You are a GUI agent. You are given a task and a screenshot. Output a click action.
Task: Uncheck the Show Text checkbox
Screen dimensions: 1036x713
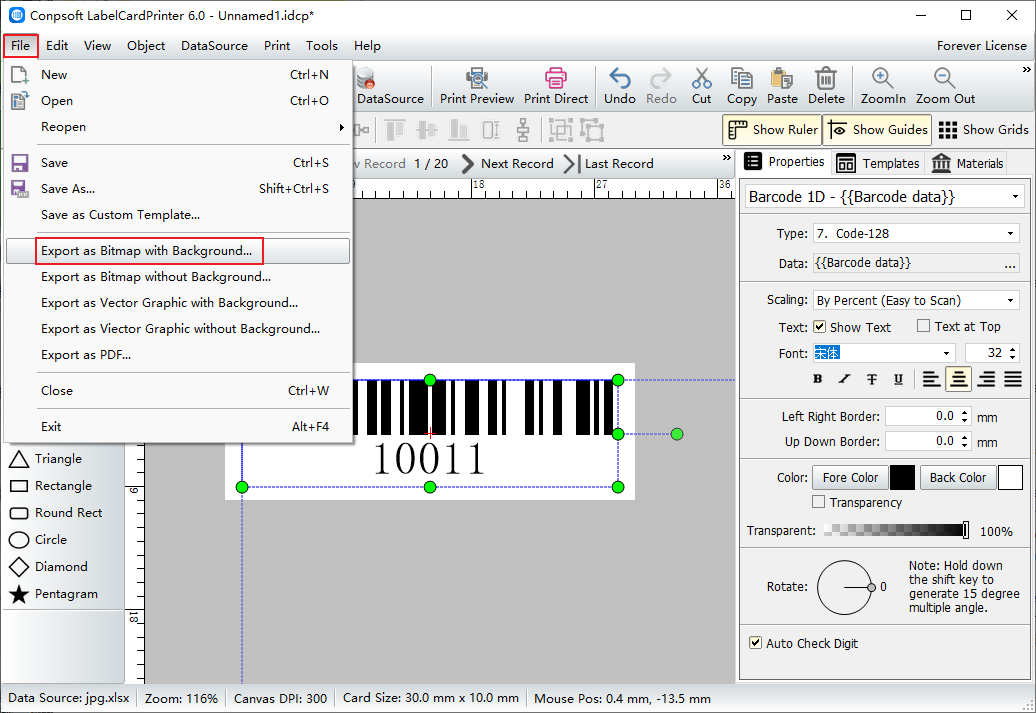tap(819, 326)
